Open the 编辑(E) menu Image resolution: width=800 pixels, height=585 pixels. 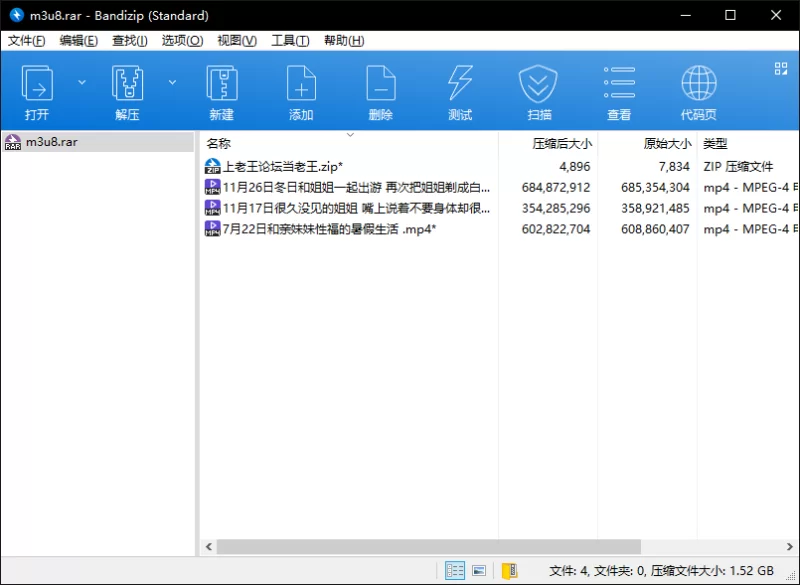79,41
